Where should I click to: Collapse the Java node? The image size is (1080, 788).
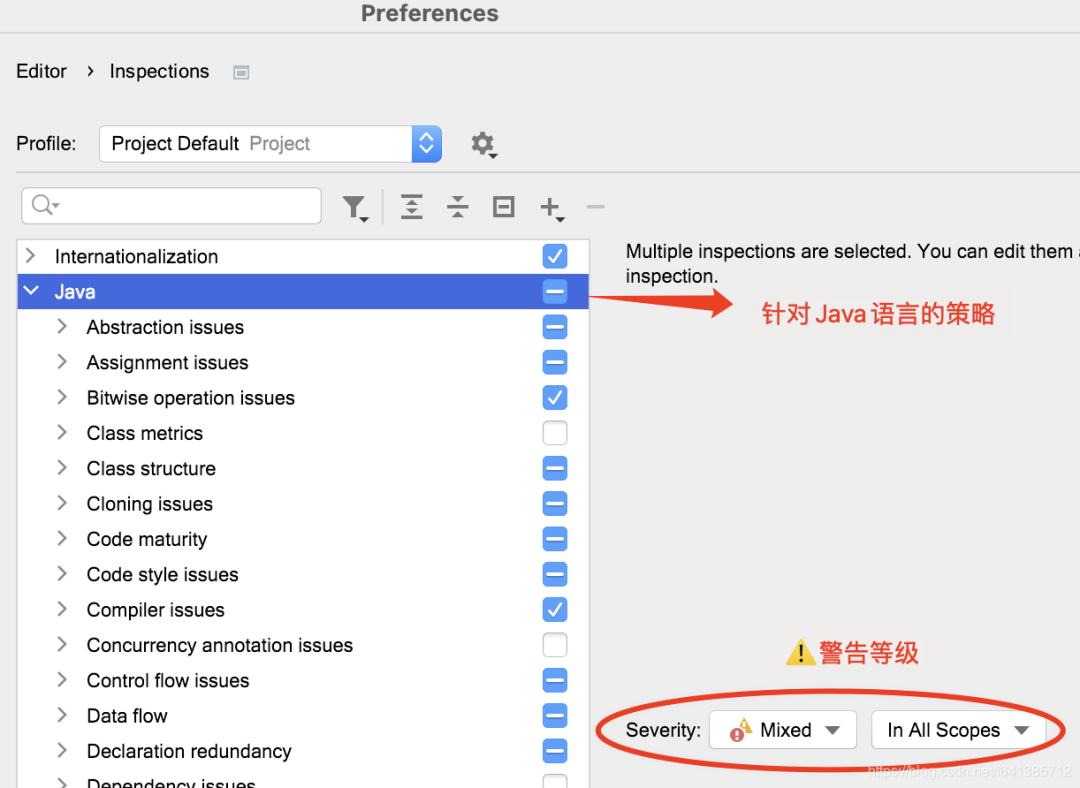31,291
